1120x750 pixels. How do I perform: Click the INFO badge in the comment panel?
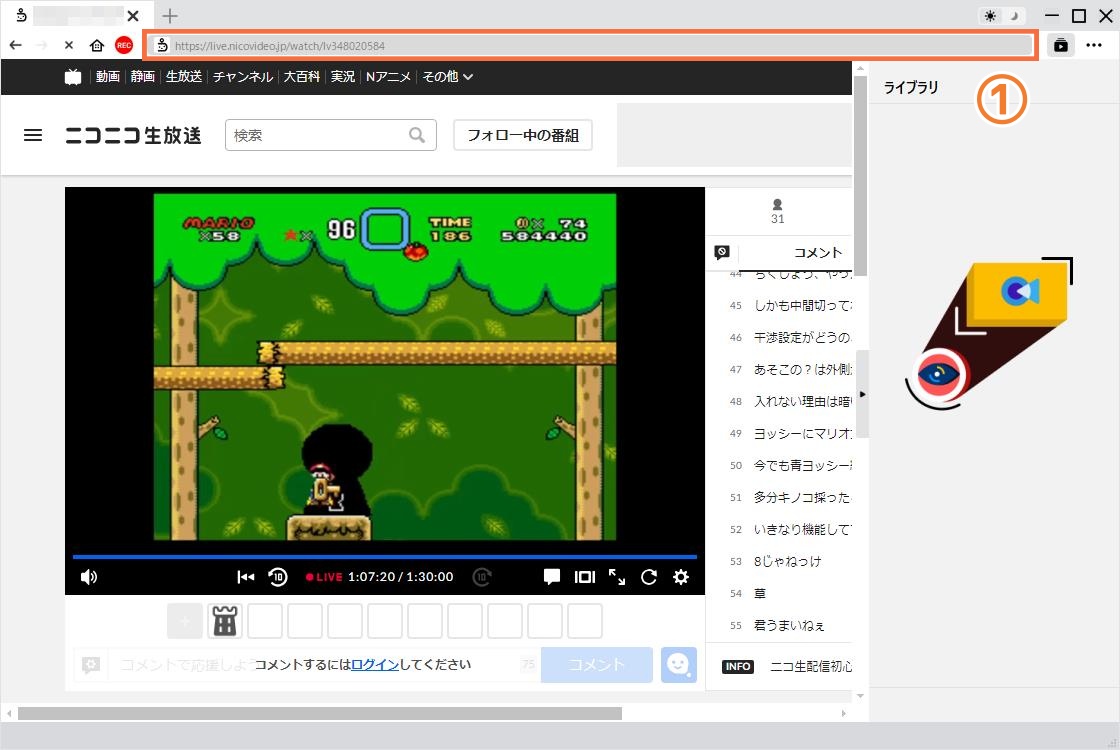pyautogui.click(x=738, y=666)
